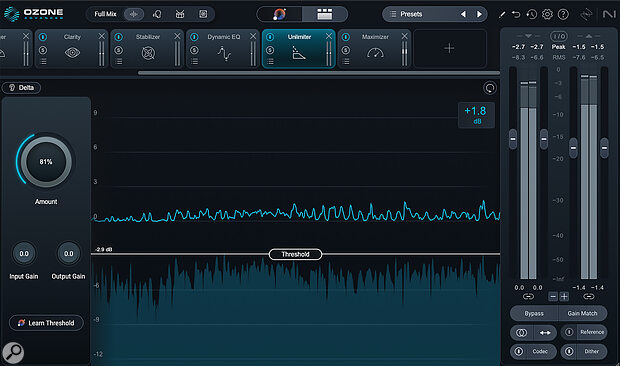Click the Amount knob showing 81%

point(46,162)
